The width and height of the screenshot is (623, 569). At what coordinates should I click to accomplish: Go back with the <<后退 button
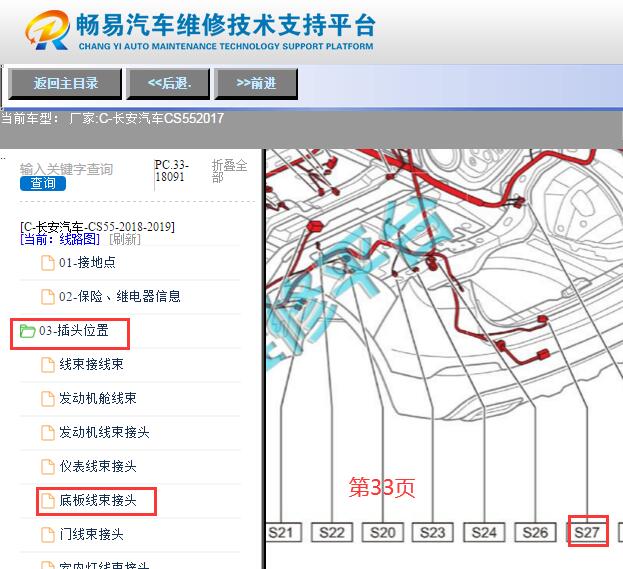[x=168, y=83]
